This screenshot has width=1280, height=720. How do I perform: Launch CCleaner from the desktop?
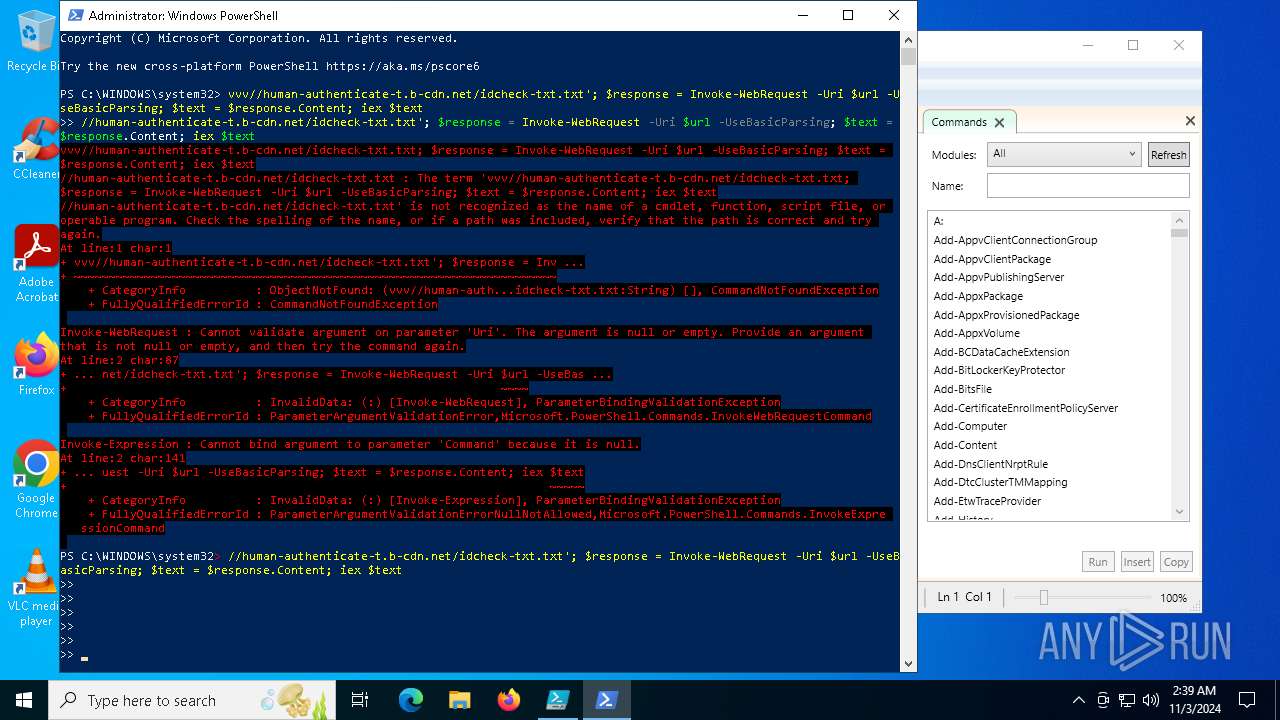[x=36, y=148]
